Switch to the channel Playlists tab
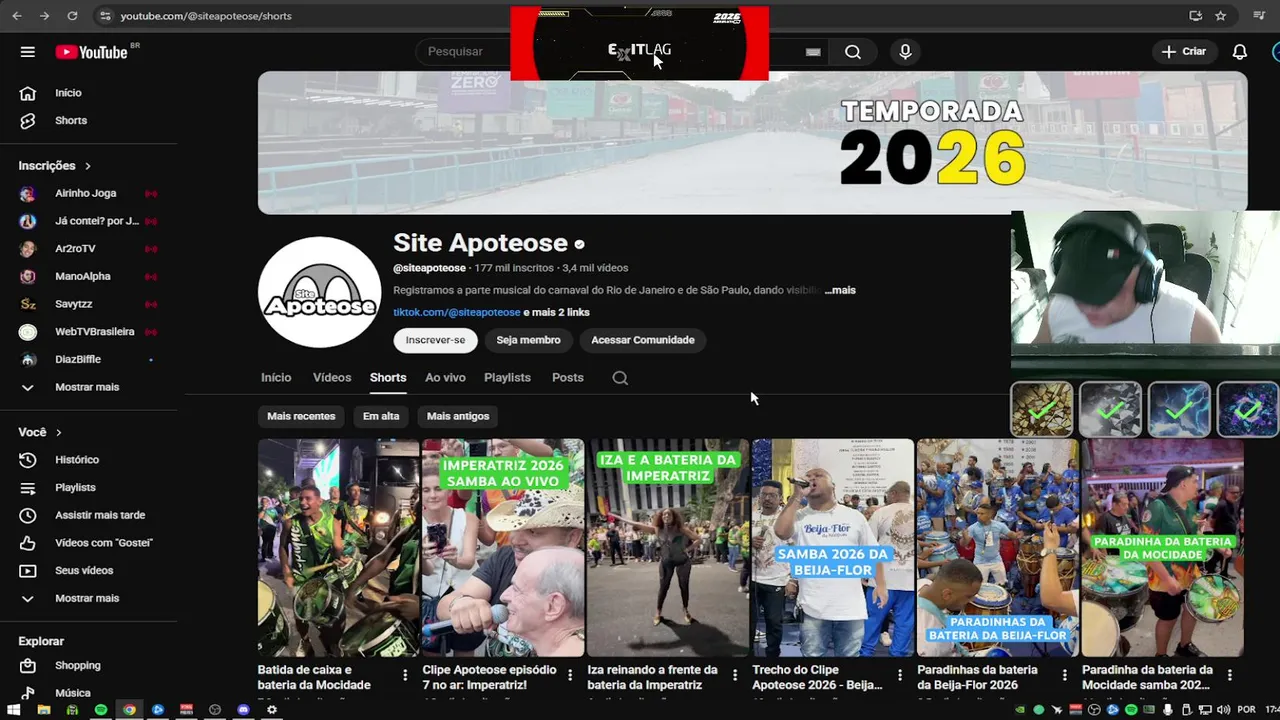1280x720 pixels. (x=507, y=378)
